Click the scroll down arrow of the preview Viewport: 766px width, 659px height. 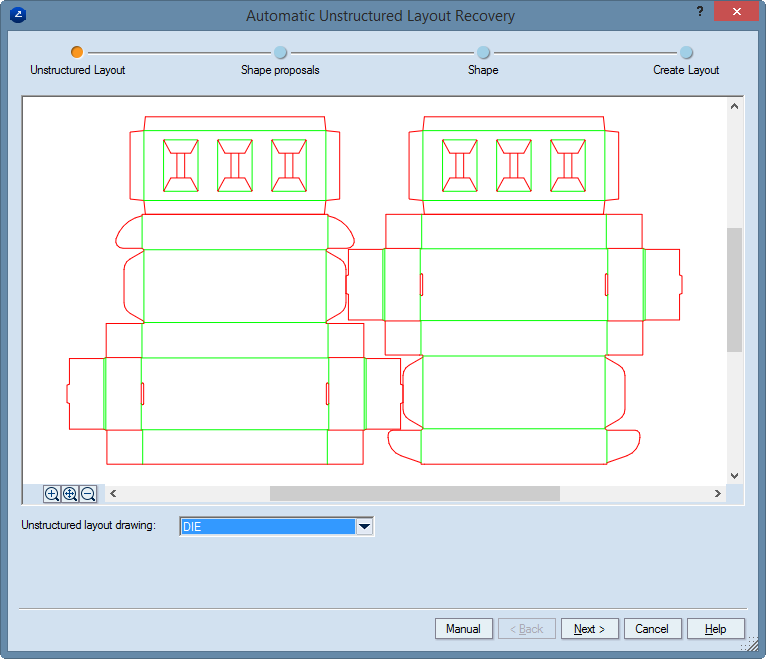(x=734, y=476)
